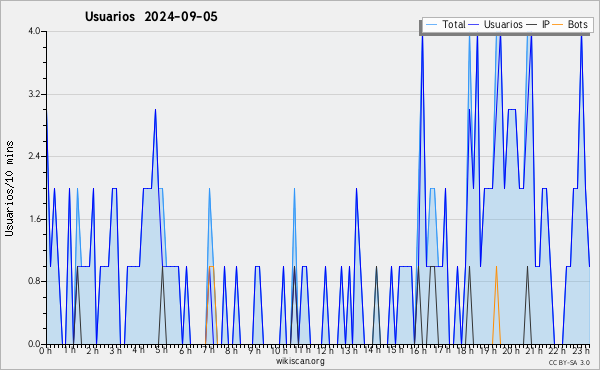600x370 pixels.
Task: Click the '7 h' x-axis label
Action: (209, 350)
